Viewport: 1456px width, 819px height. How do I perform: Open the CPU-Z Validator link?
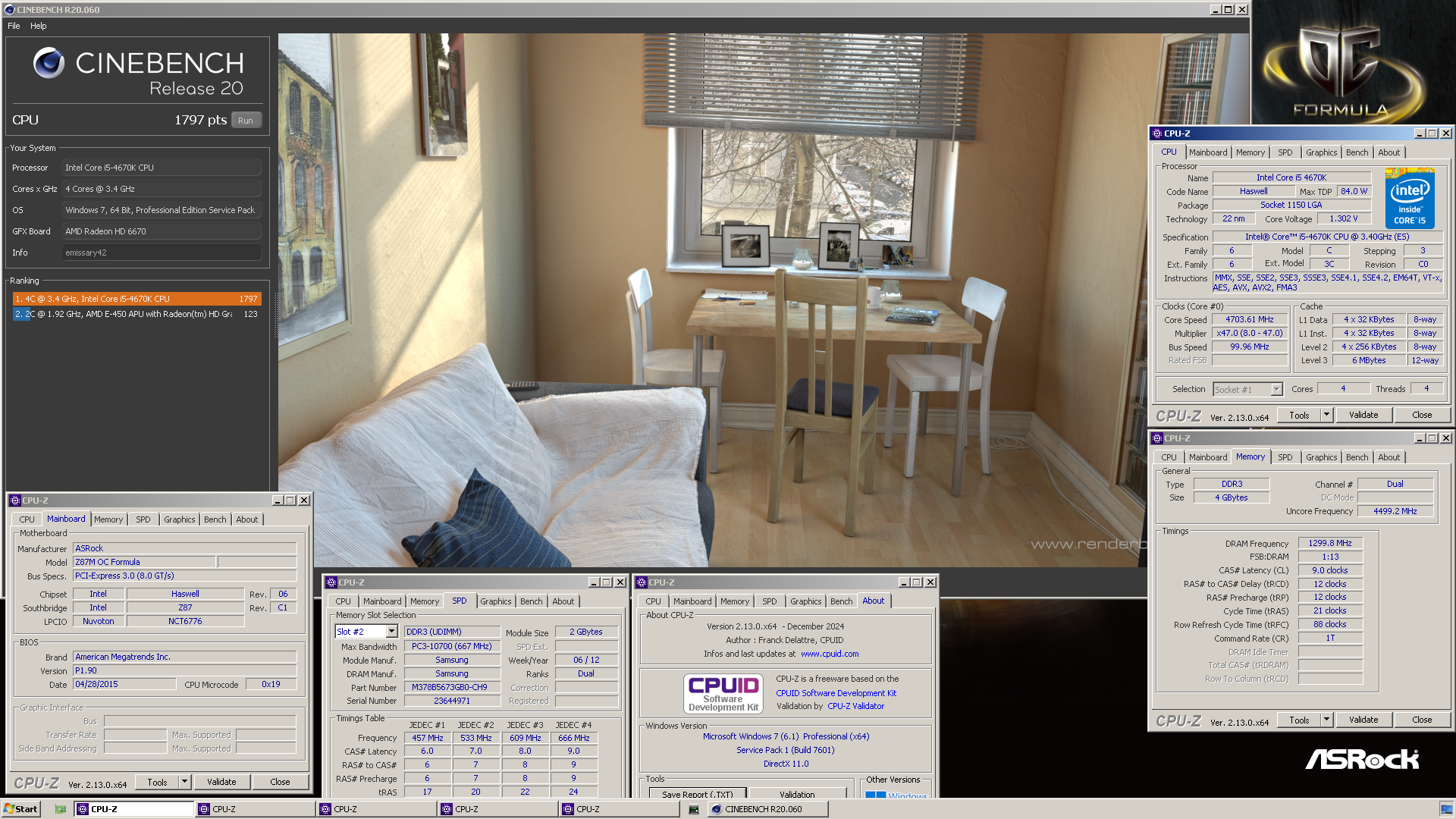point(855,706)
